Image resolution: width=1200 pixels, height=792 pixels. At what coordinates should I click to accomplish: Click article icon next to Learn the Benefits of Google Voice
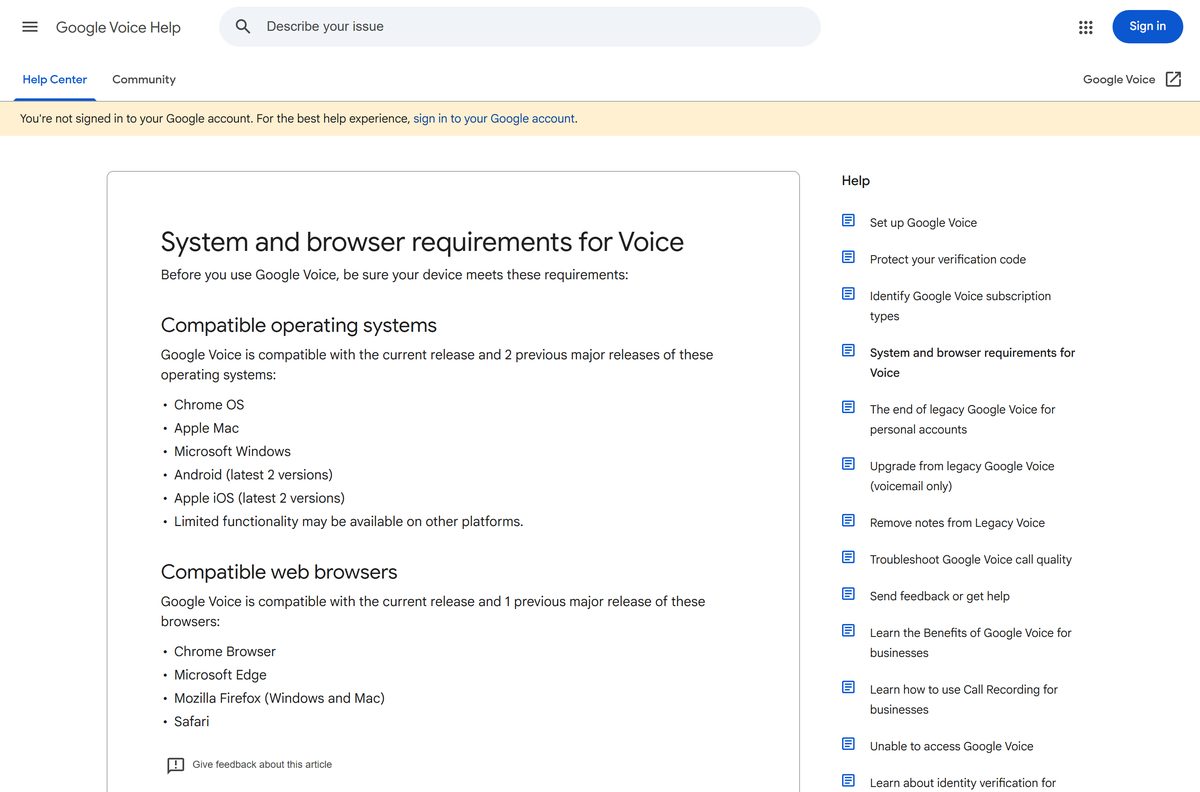point(848,631)
